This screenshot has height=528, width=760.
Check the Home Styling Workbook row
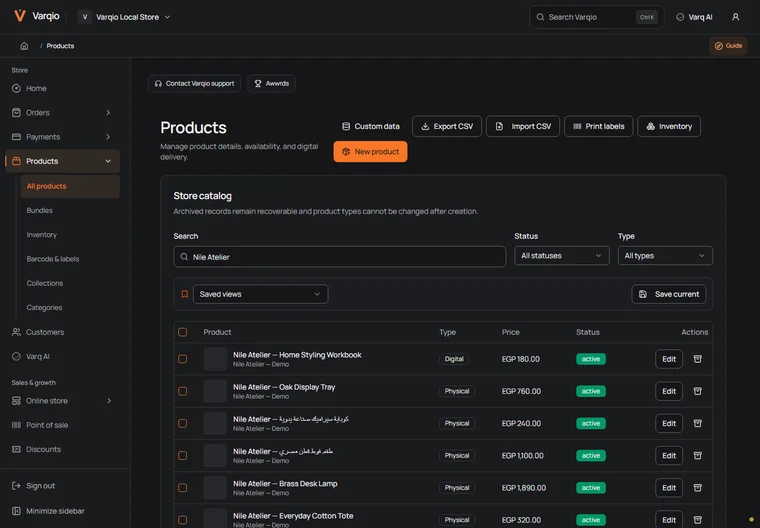click(x=183, y=359)
